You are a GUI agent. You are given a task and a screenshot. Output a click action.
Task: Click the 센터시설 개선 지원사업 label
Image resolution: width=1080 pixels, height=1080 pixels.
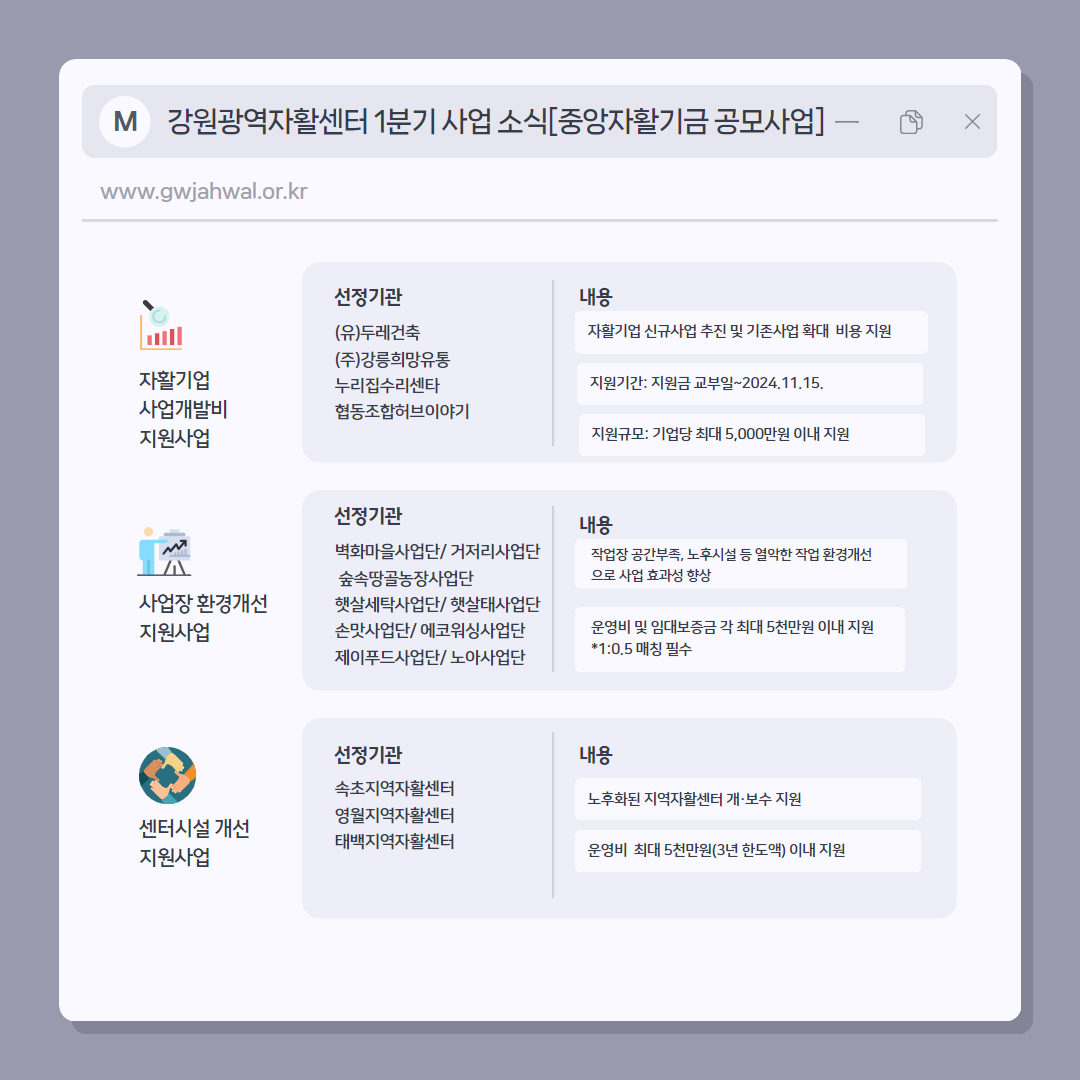point(194,842)
